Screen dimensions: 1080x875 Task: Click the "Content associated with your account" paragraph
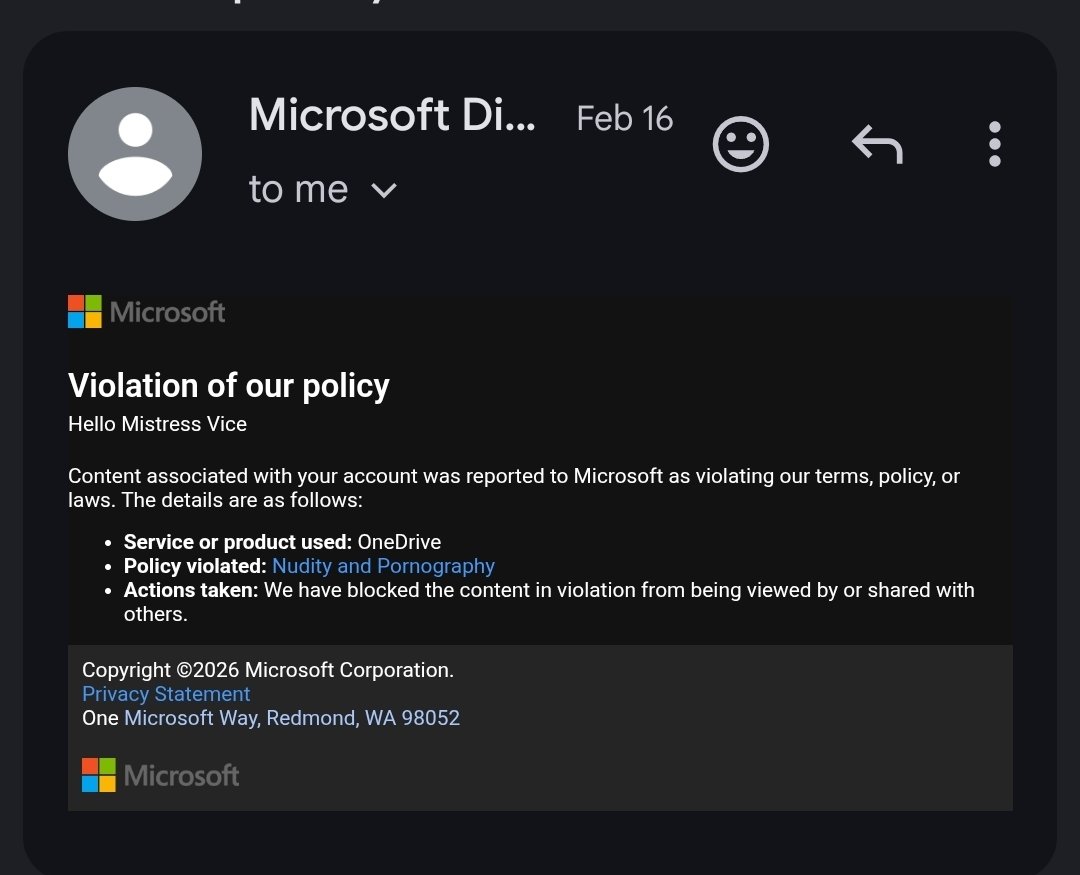point(514,488)
